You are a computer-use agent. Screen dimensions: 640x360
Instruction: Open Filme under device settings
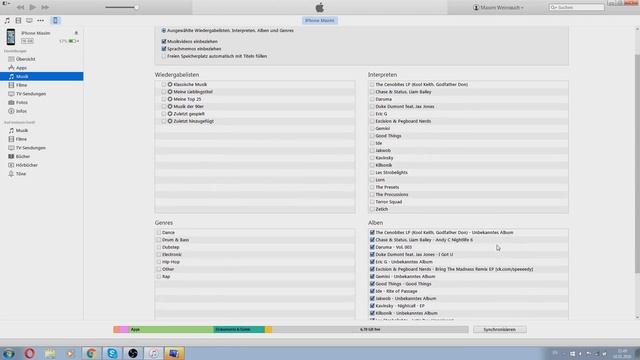pyautogui.click(x=21, y=85)
